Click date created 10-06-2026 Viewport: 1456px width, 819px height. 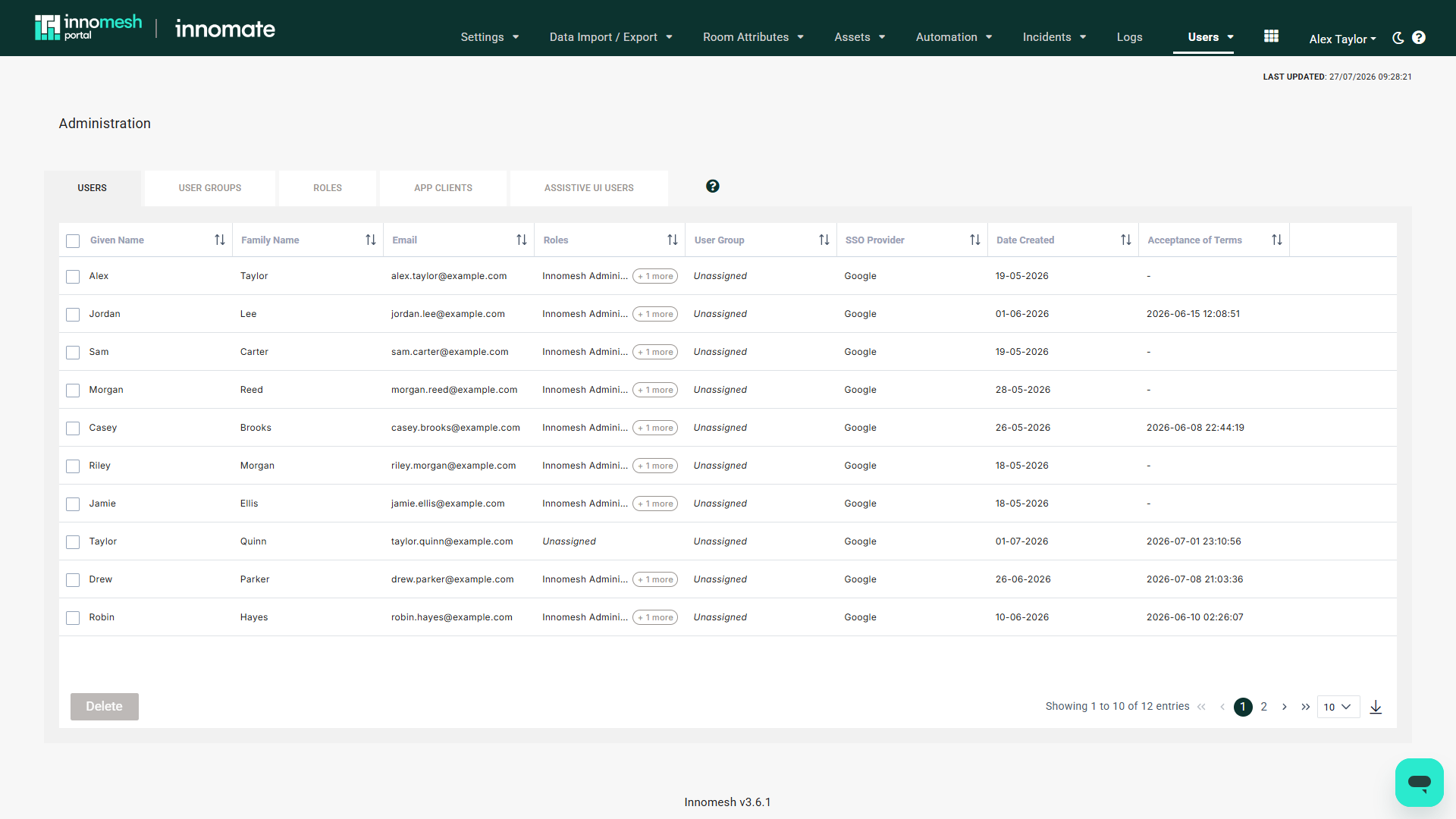[x=1022, y=617]
